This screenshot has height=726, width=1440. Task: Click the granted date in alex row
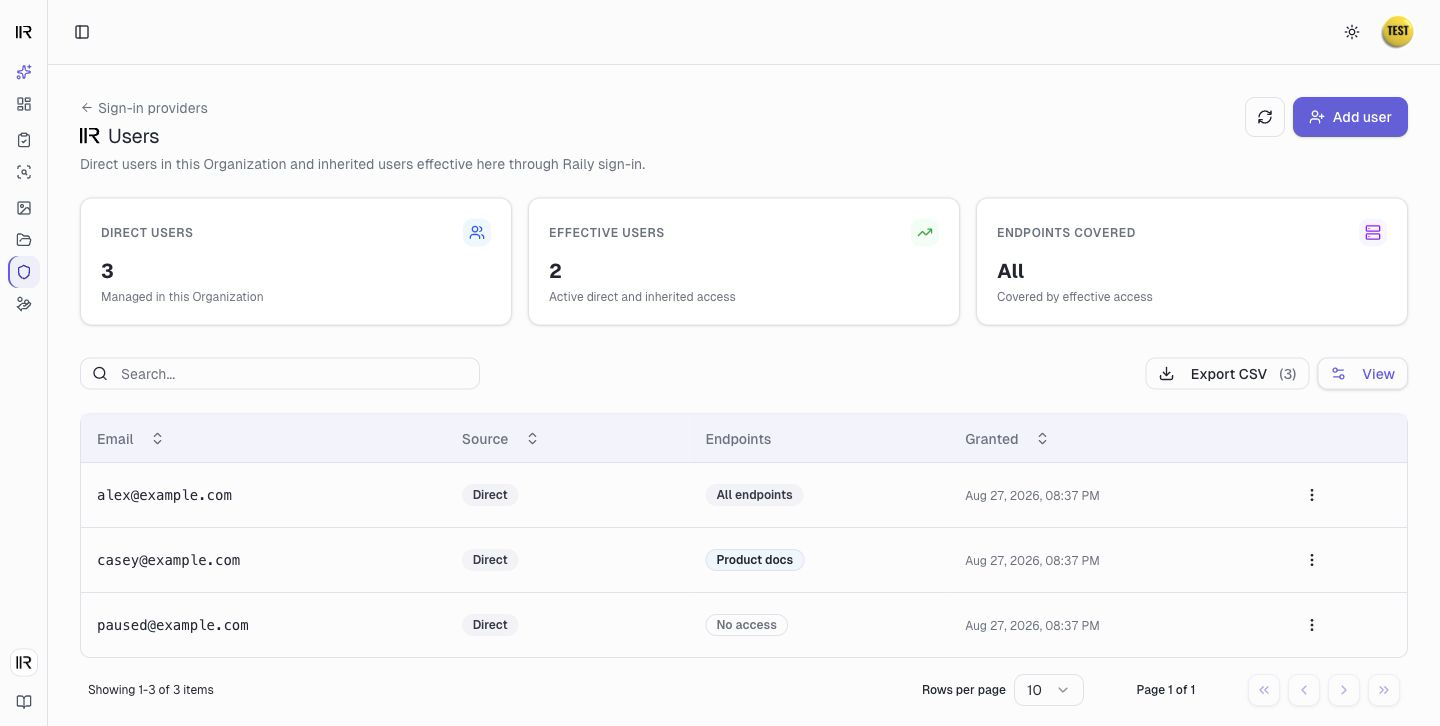point(1032,496)
